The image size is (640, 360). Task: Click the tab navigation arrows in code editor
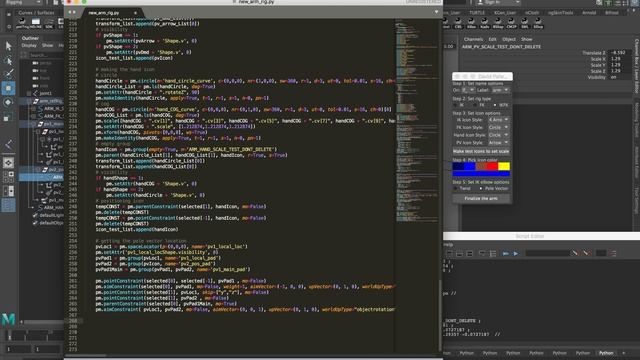72,12
